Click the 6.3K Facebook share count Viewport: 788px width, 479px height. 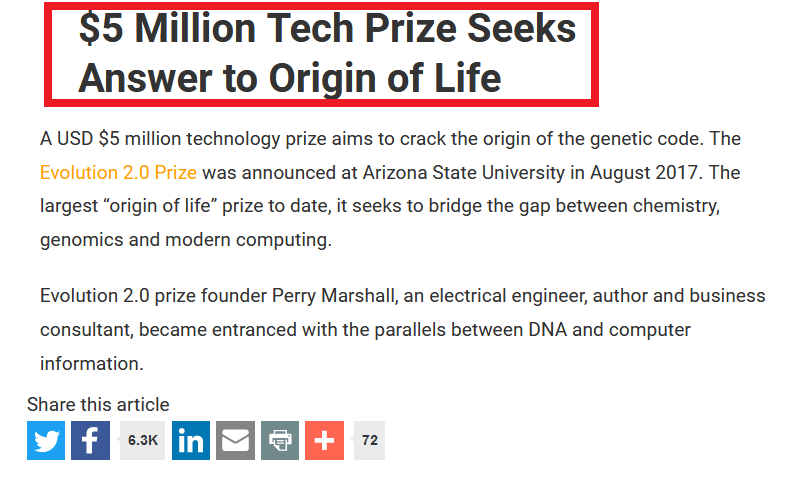click(143, 440)
